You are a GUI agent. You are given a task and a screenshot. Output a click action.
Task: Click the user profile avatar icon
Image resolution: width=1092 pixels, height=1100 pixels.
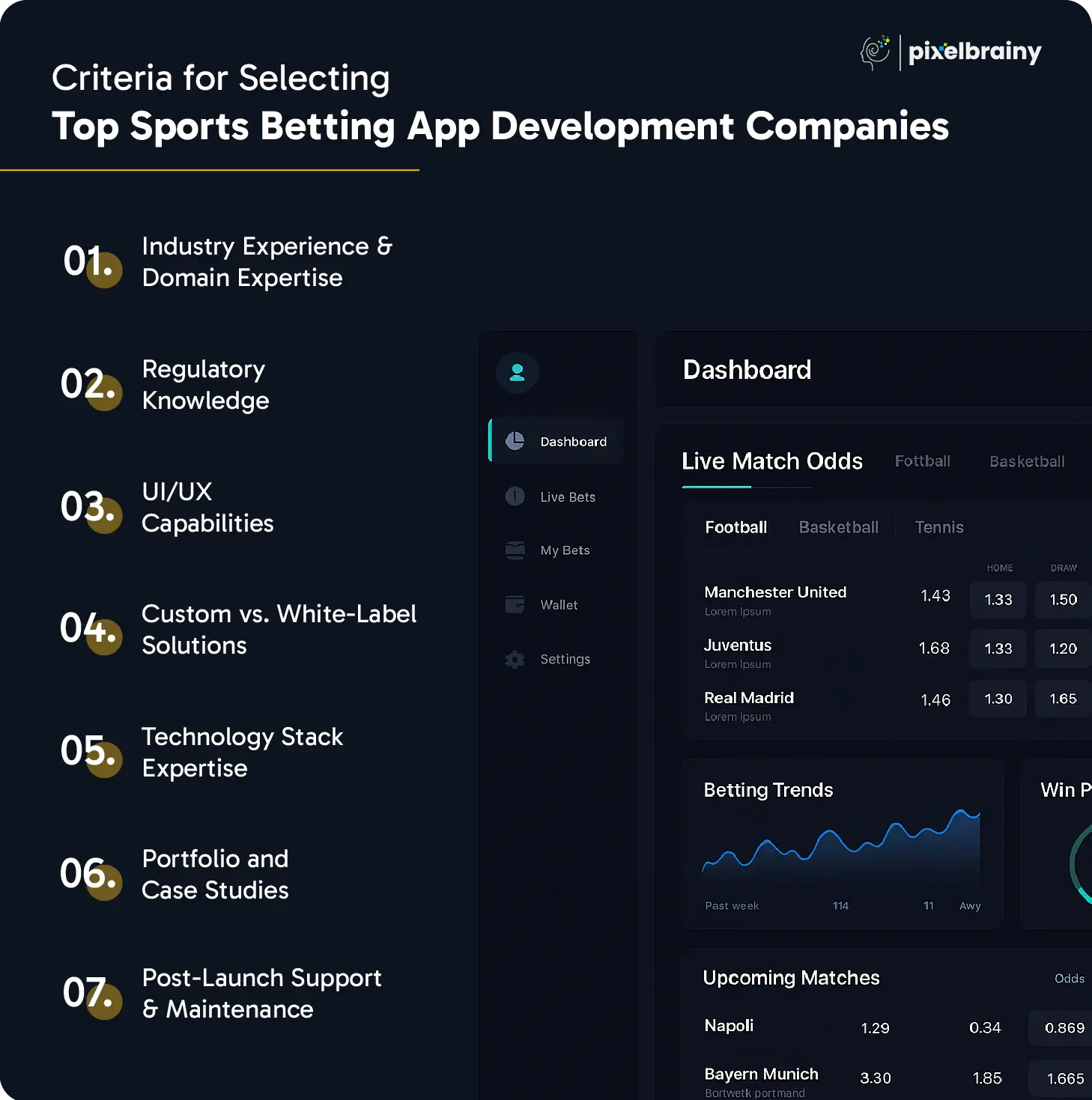point(517,372)
